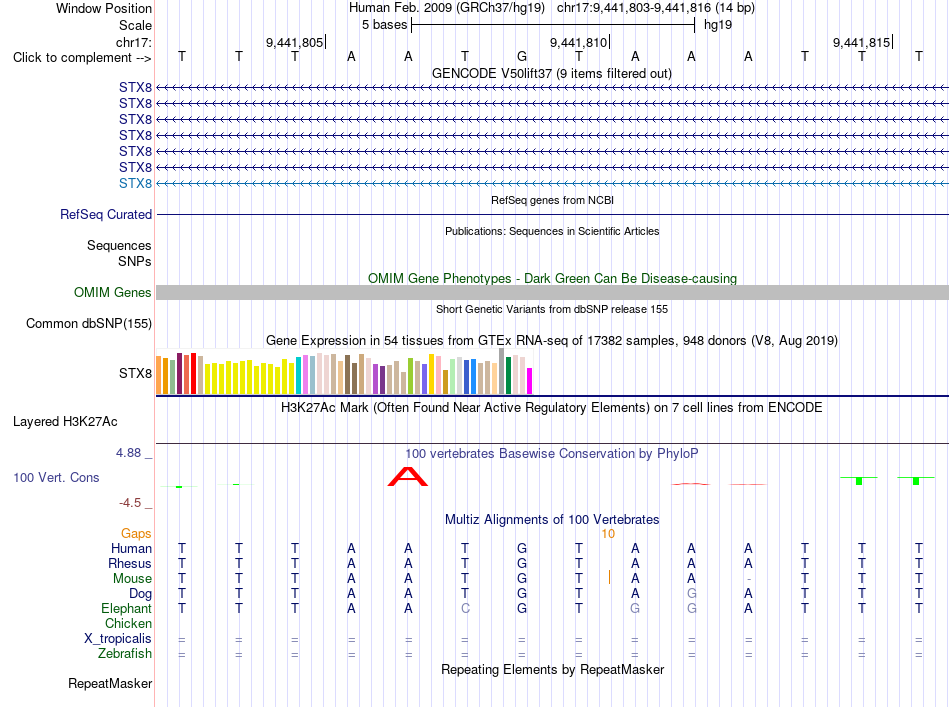Open the 100 Vert. Cons track label
The width and height of the screenshot is (950, 707).
coord(56,477)
